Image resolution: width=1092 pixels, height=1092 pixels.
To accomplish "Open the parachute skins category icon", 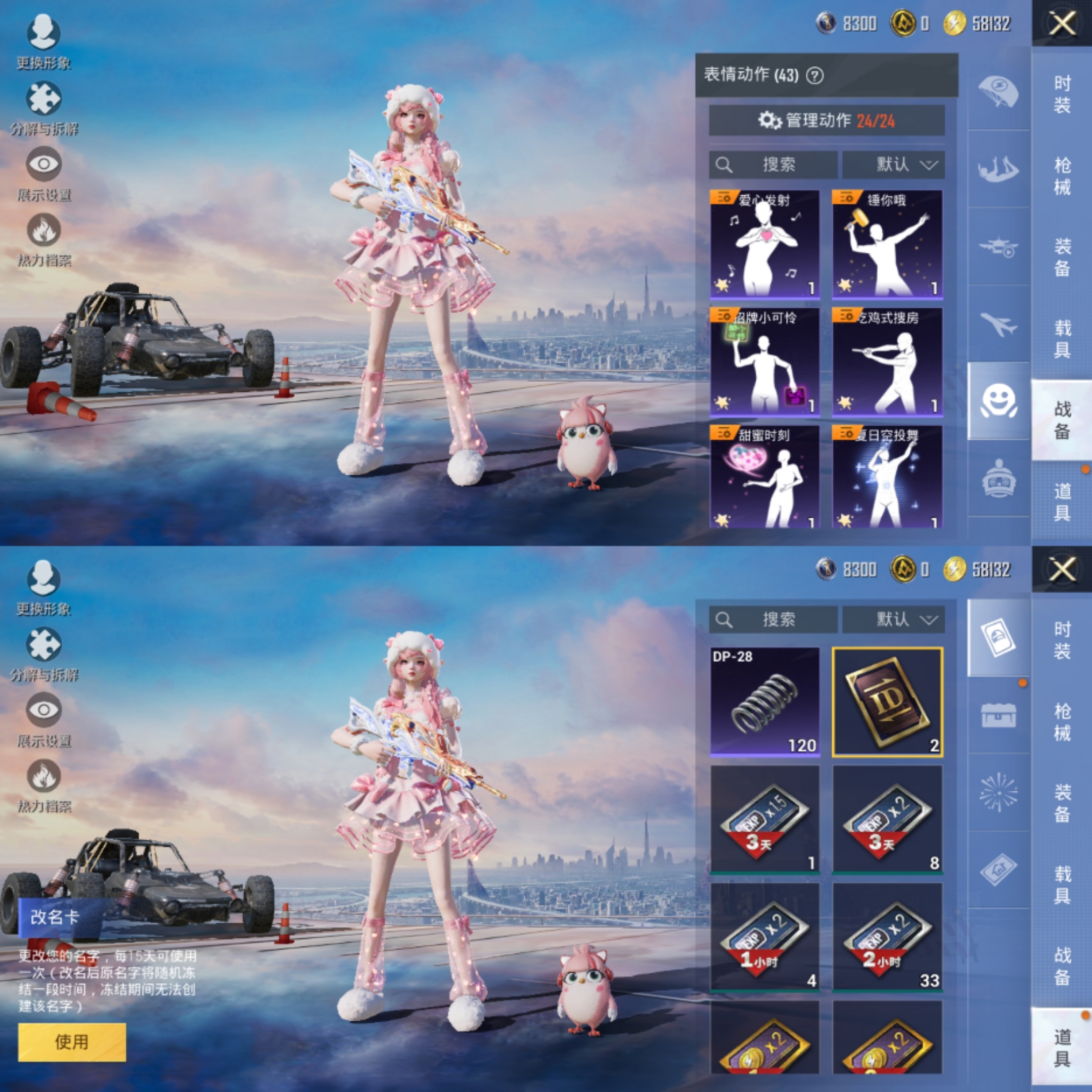I will pos(998,92).
